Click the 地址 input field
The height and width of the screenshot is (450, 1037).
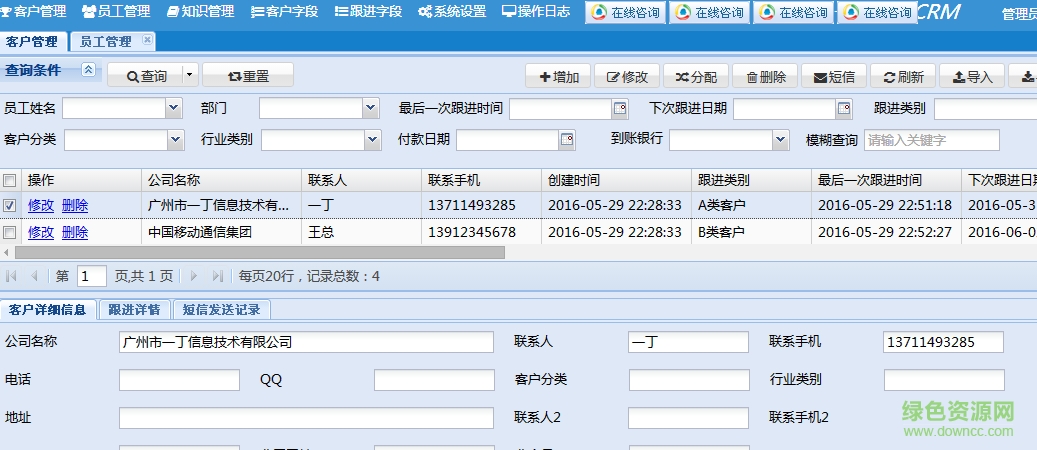306,418
